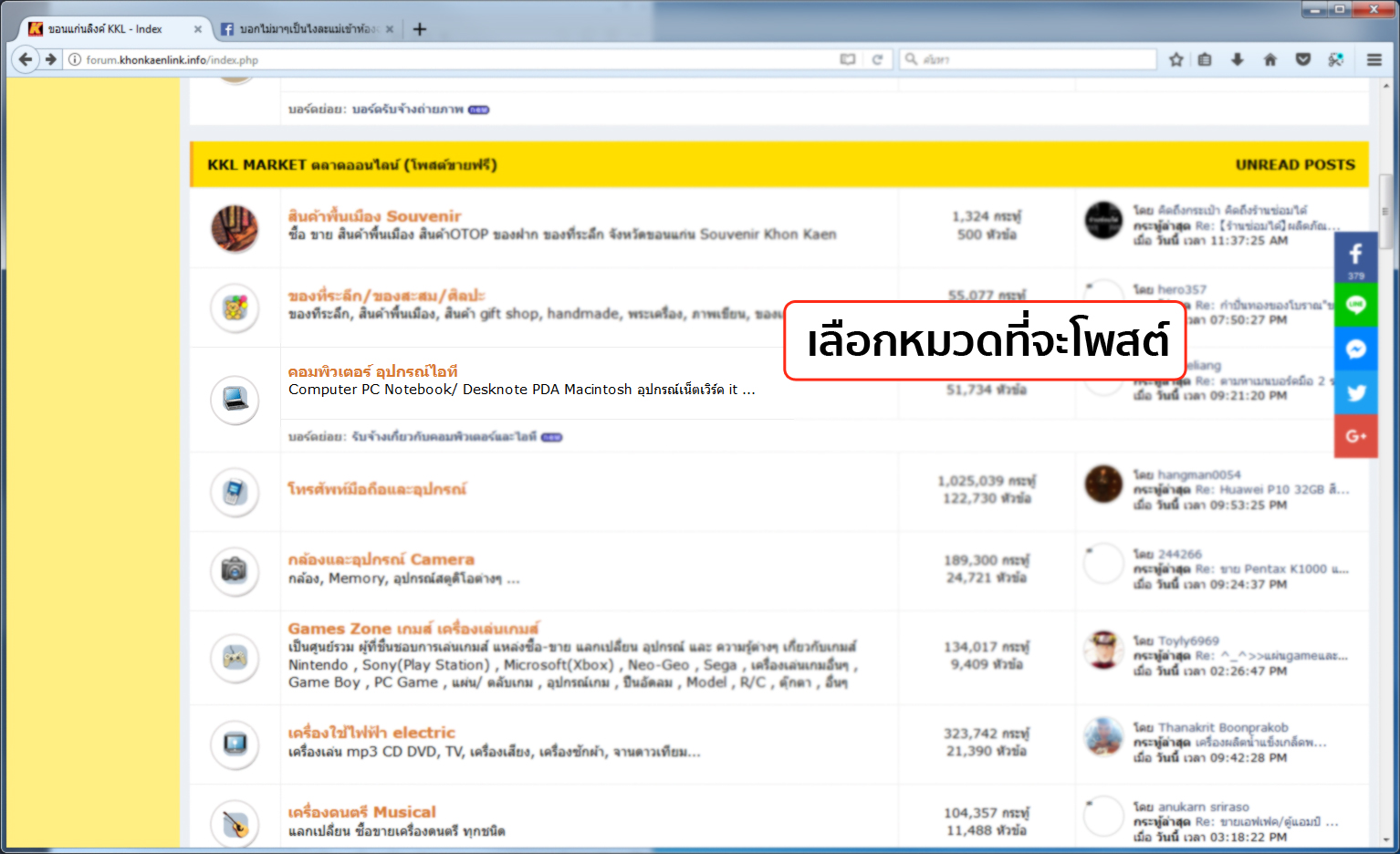The width and height of the screenshot is (1400, 854).
Task: Open user hero357 profile link
Action: [x=1182, y=290]
